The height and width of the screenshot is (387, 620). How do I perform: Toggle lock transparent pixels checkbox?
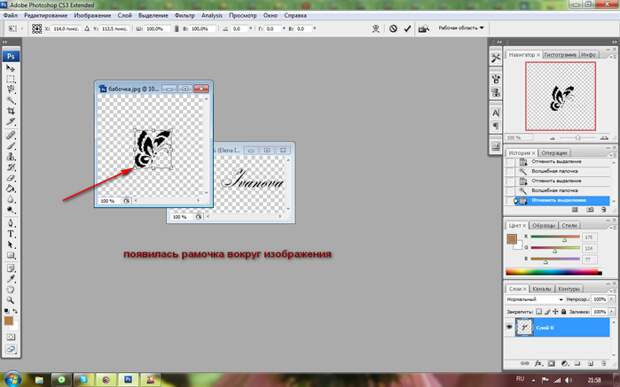click(539, 311)
